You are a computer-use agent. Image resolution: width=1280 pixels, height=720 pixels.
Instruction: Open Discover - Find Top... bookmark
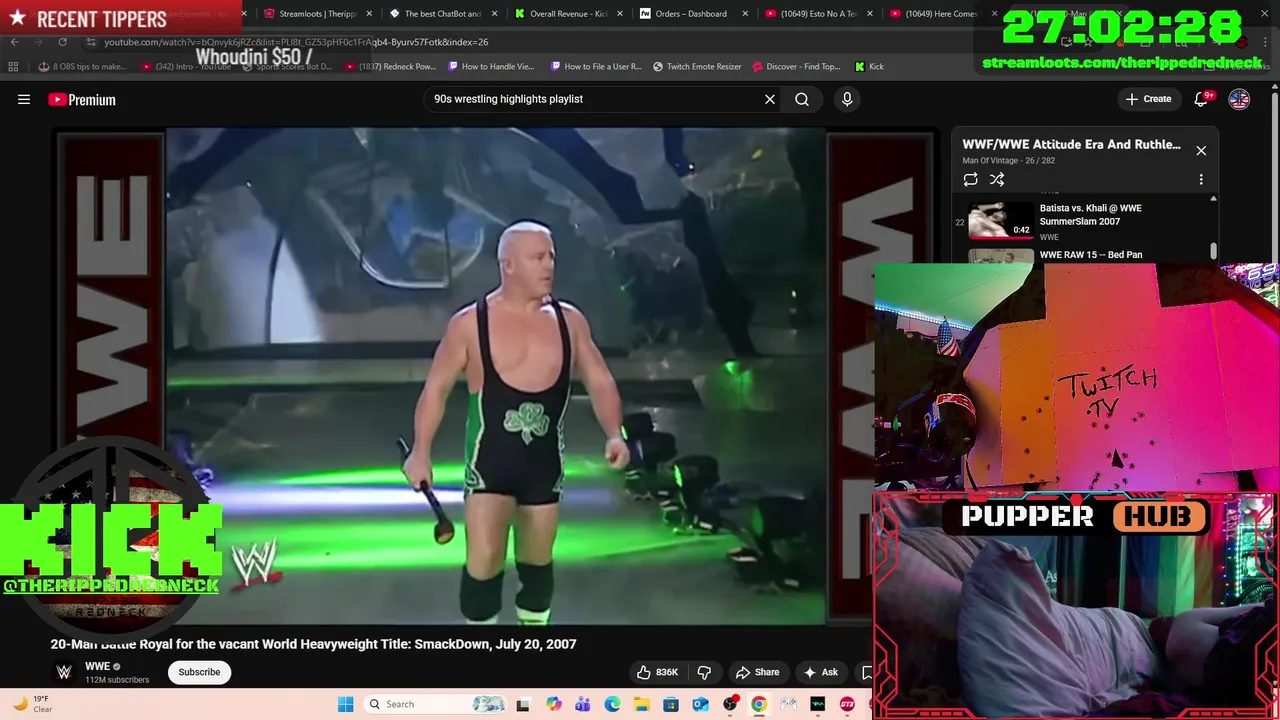[796, 66]
